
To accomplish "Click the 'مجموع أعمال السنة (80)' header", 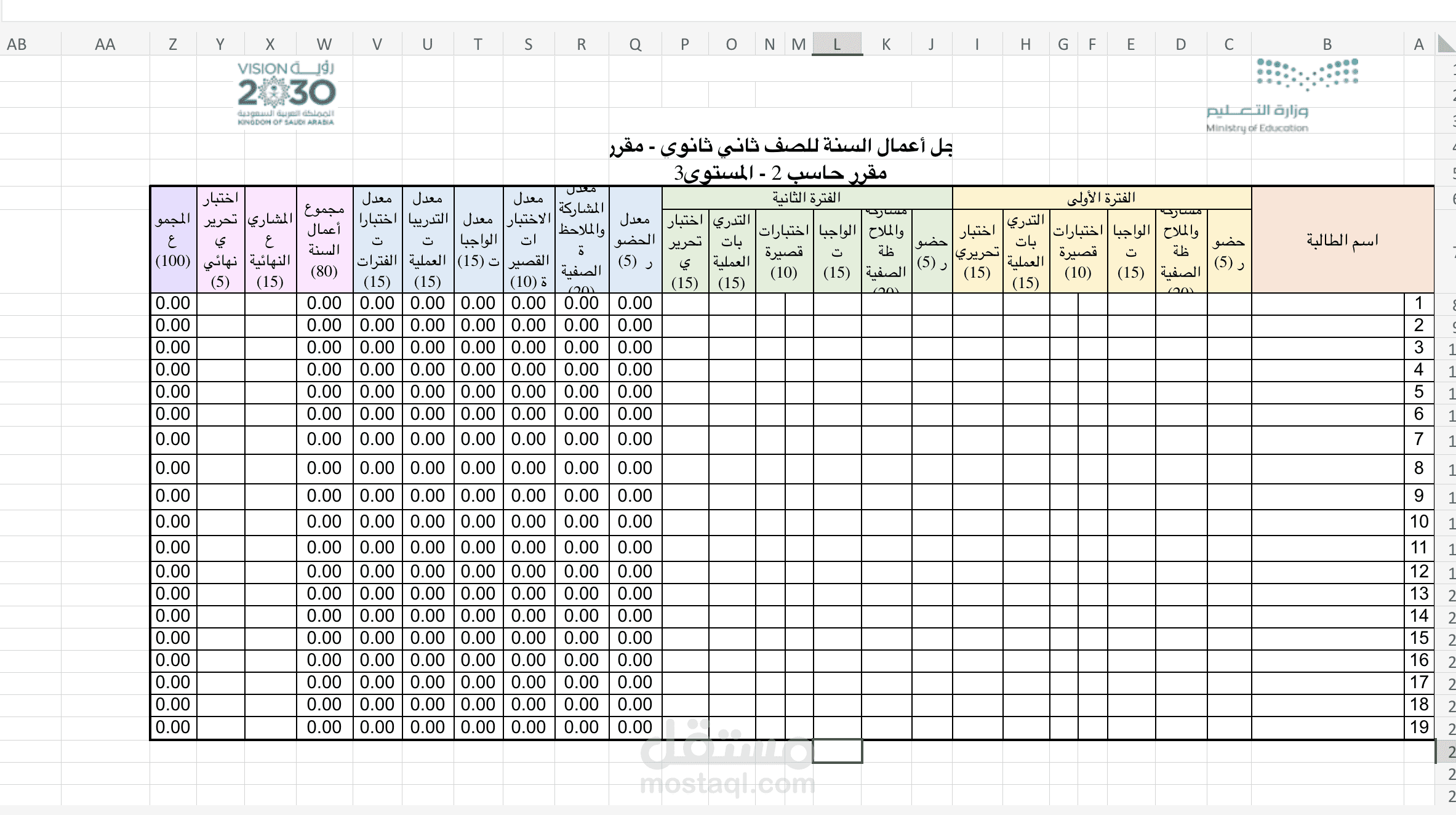I will pyautogui.click(x=324, y=239).
